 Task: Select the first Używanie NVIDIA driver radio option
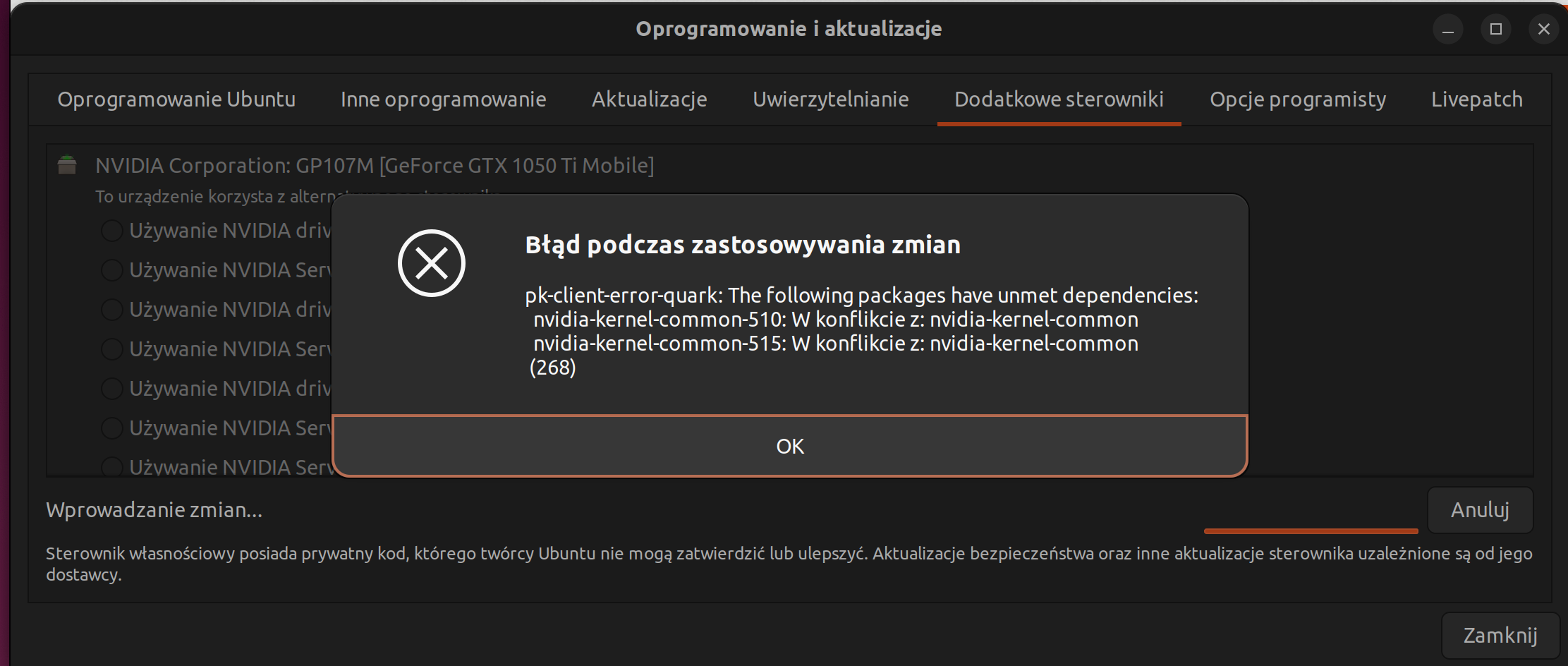click(x=112, y=231)
